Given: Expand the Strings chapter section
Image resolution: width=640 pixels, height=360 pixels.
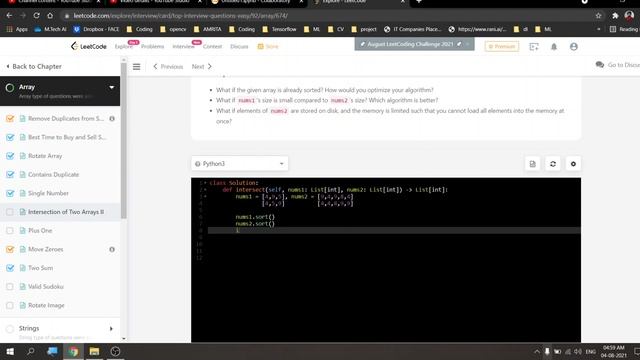Looking at the screenshot, I should [x=111, y=329].
